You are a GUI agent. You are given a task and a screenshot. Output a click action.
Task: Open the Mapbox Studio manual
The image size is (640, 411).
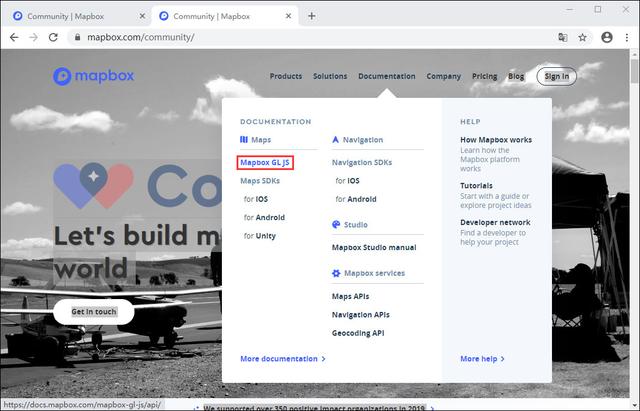[x=374, y=247]
